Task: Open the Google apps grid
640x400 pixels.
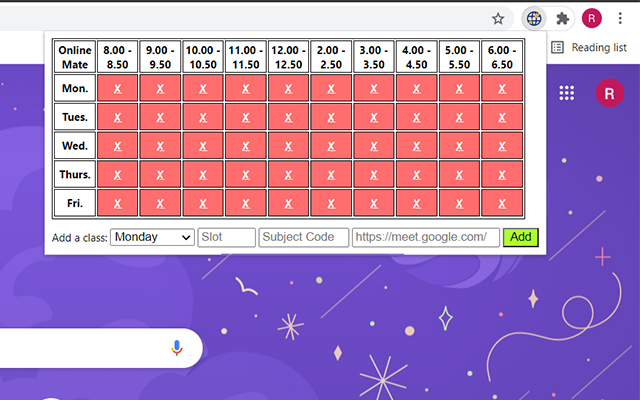Action: [567, 93]
